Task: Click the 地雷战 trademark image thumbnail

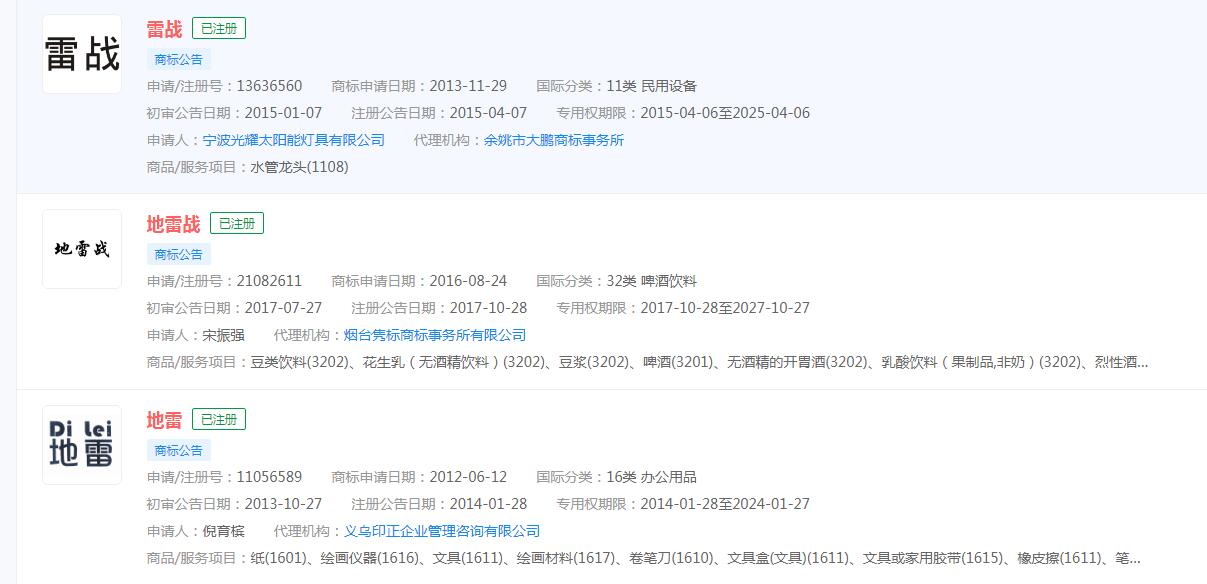Action: (x=81, y=248)
